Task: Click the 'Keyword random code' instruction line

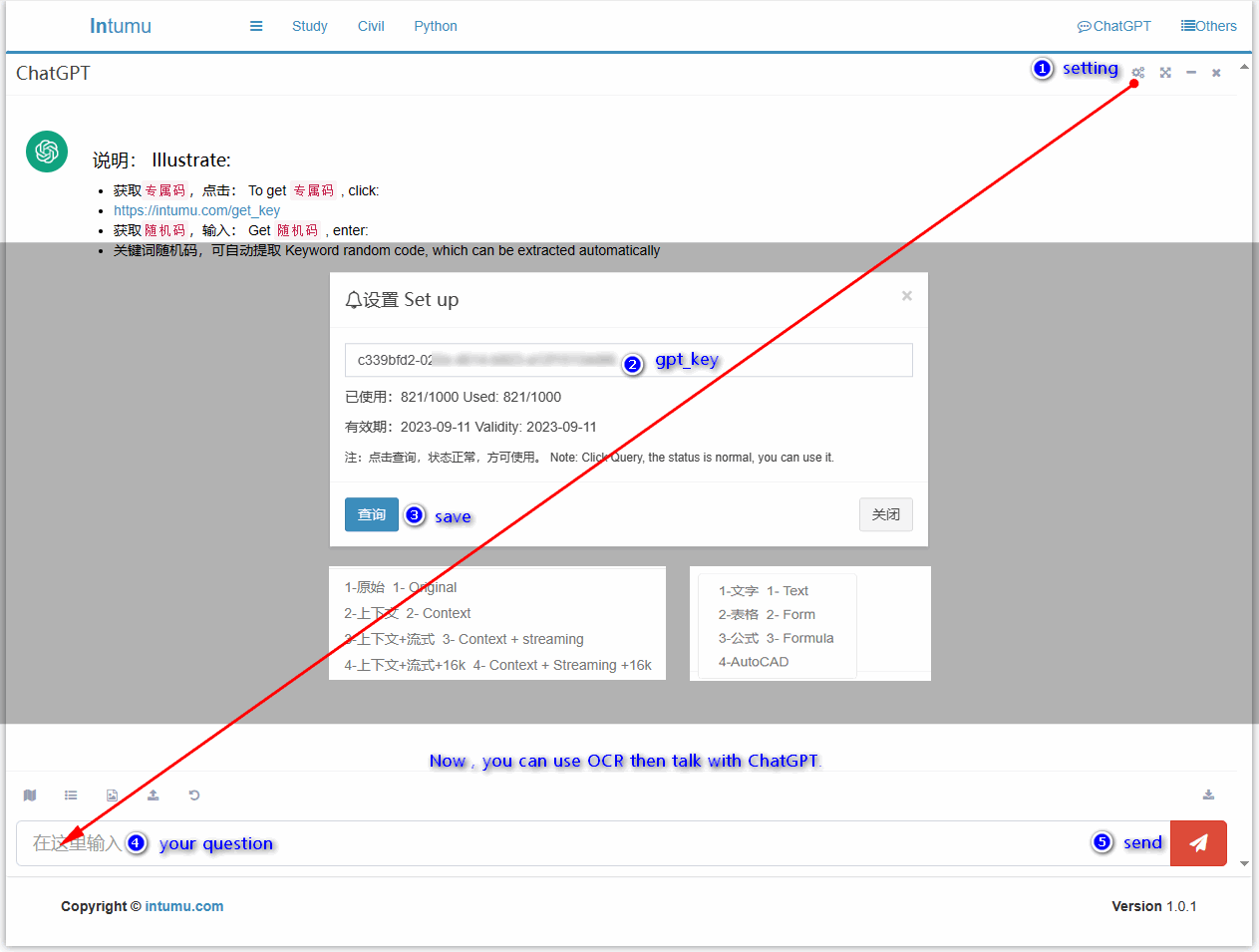Action: click(x=387, y=250)
